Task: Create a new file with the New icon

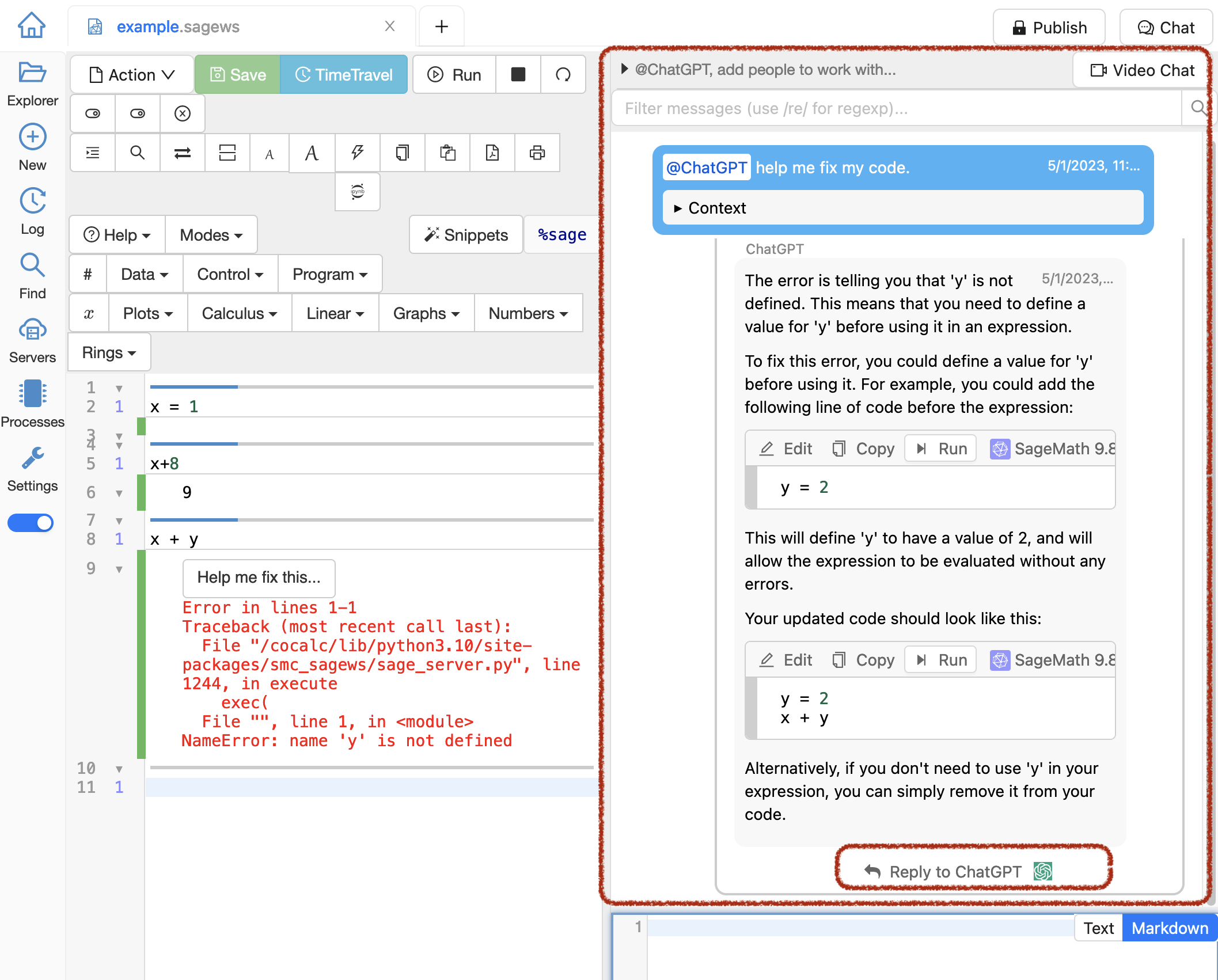Action: coord(32,145)
